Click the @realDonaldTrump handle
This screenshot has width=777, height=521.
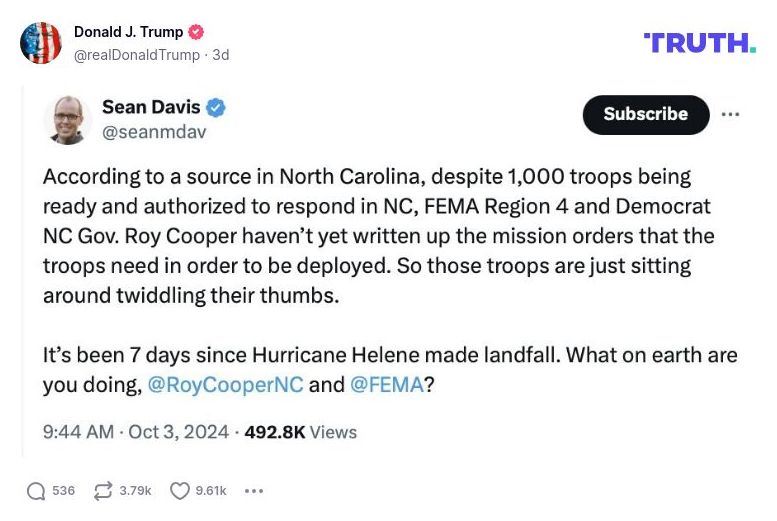pyautogui.click(x=136, y=55)
